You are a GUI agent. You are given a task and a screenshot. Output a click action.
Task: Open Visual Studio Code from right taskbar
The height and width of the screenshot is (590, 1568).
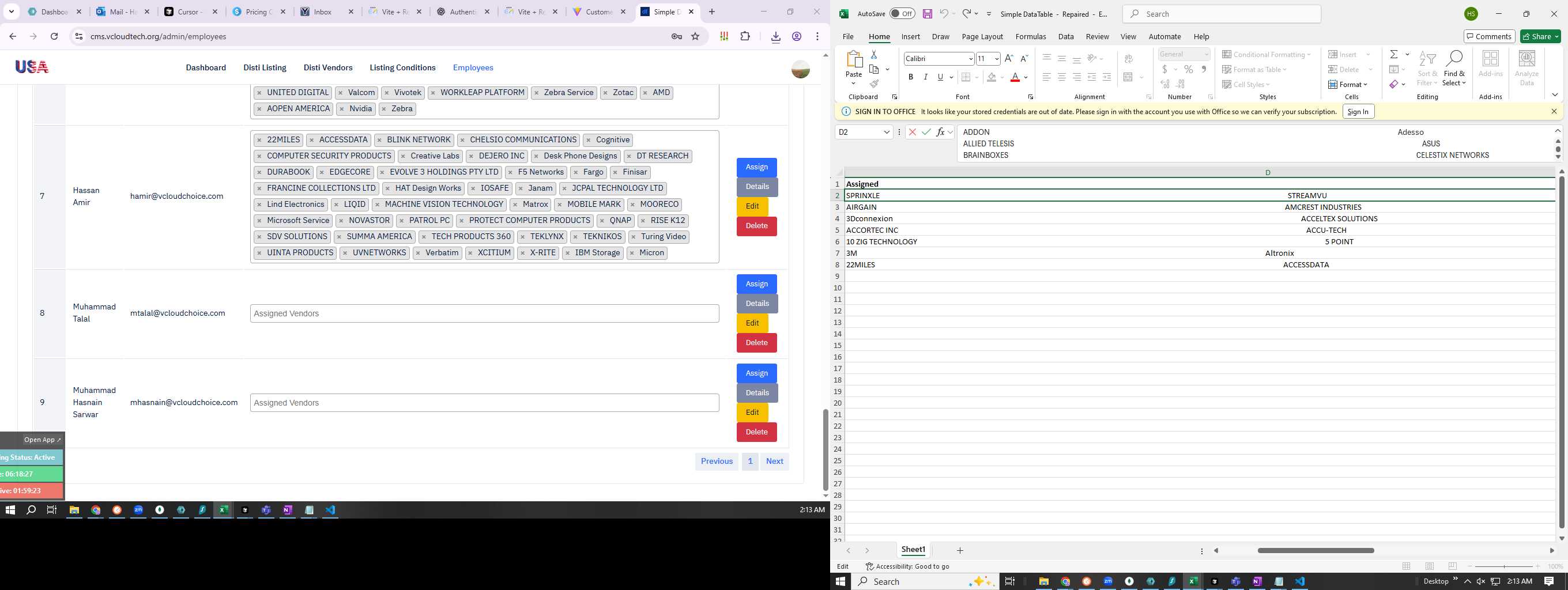tap(1299, 581)
